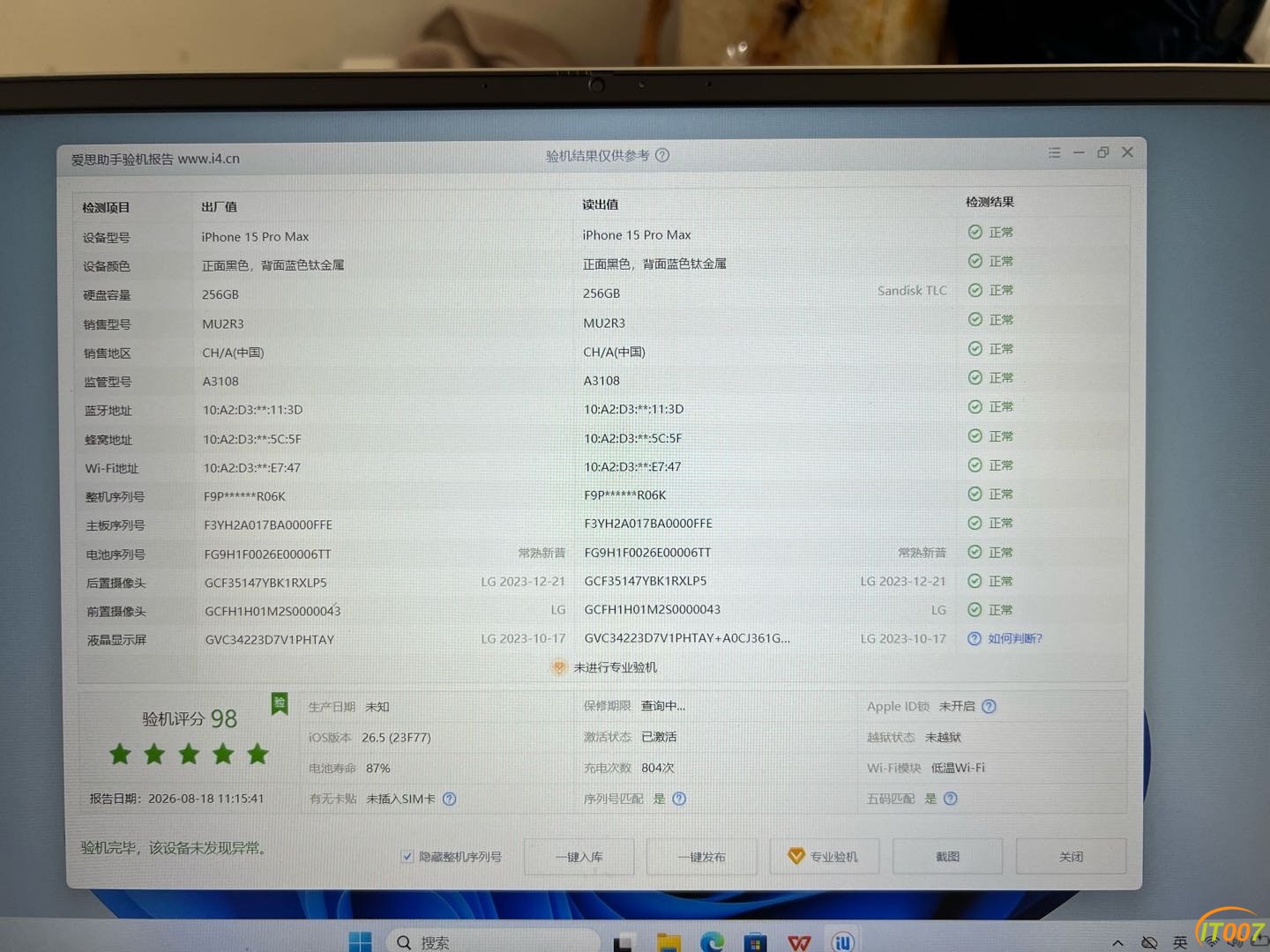This screenshot has width=1270, height=952.
Task: Click the help icon next to 五码匹配
Action: point(950,799)
